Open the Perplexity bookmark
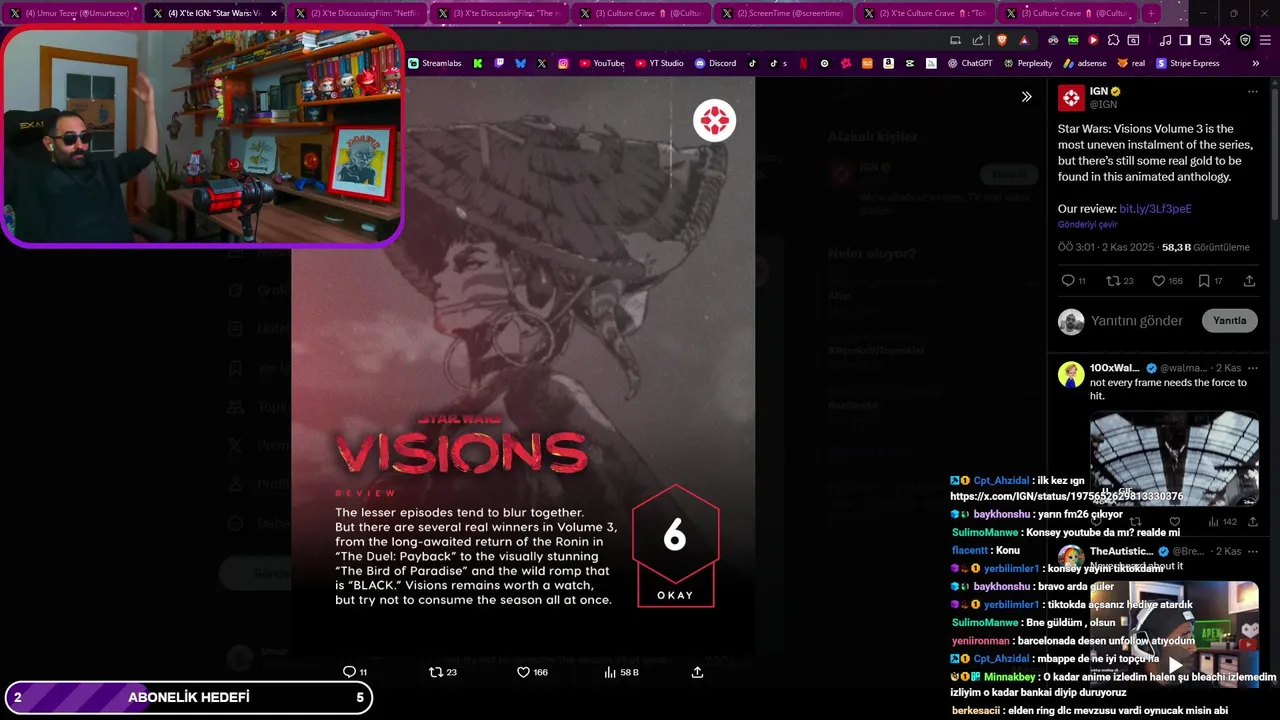The image size is (1280, 720). click(1027, 63)
